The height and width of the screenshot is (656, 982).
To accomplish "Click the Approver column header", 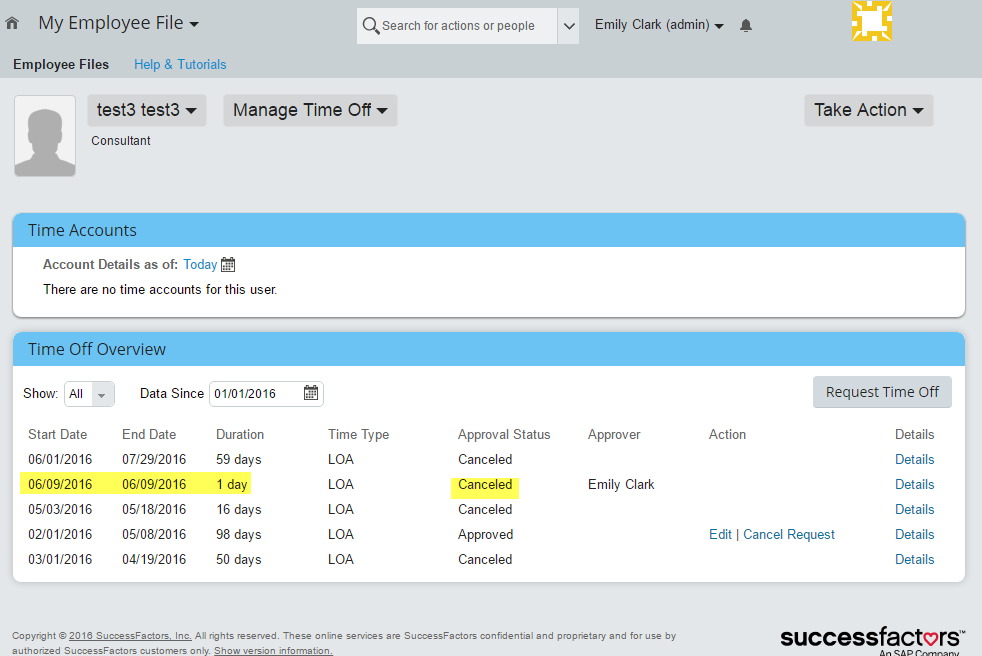I will [614, 434].
